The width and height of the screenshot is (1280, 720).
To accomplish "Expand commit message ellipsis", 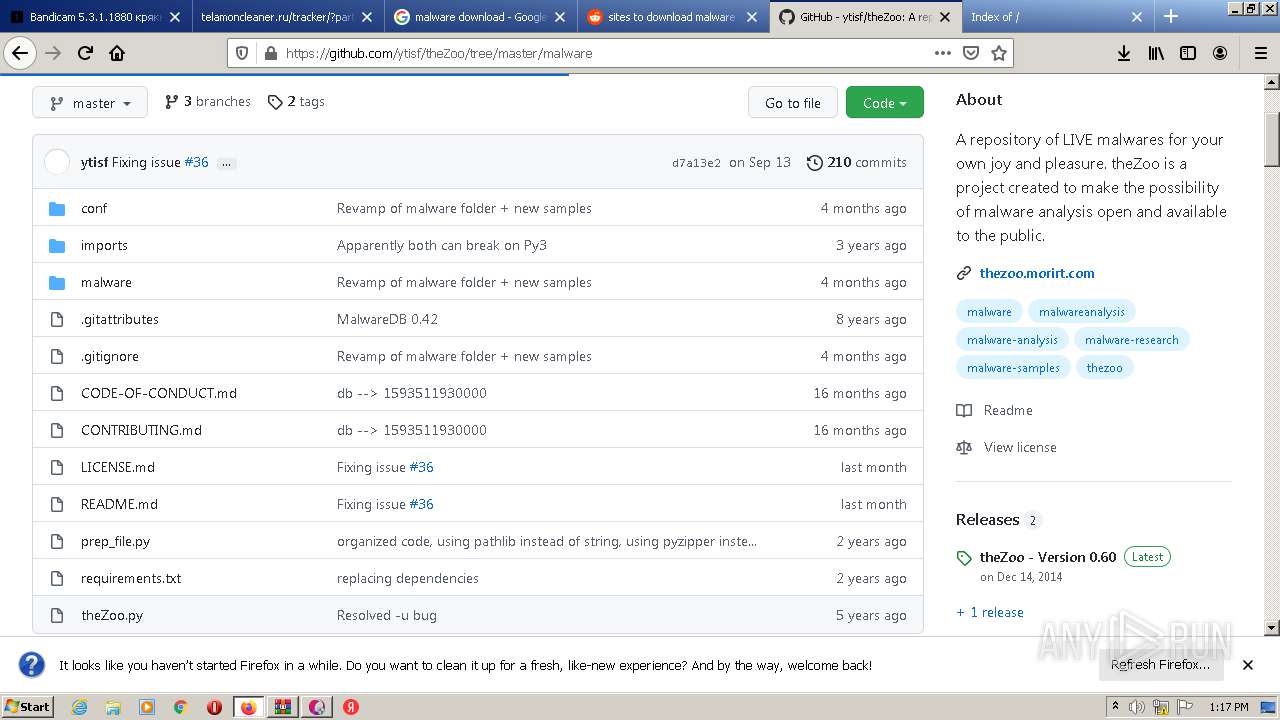I will [227, 163].
